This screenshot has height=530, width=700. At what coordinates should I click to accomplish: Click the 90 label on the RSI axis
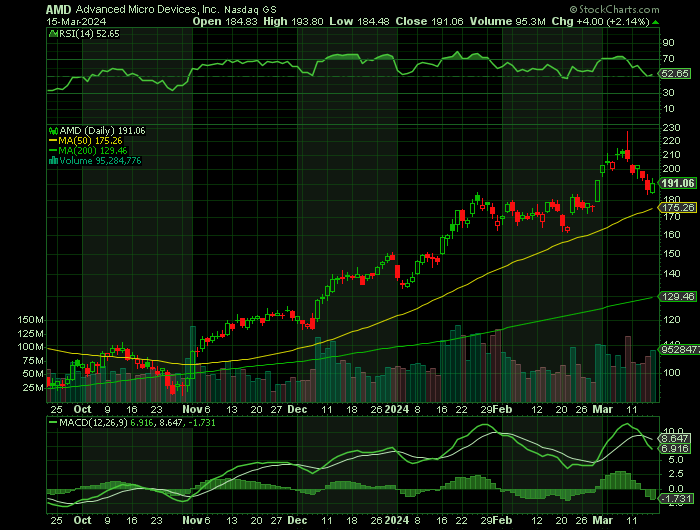pyautogui.click(x=668, y=43)
